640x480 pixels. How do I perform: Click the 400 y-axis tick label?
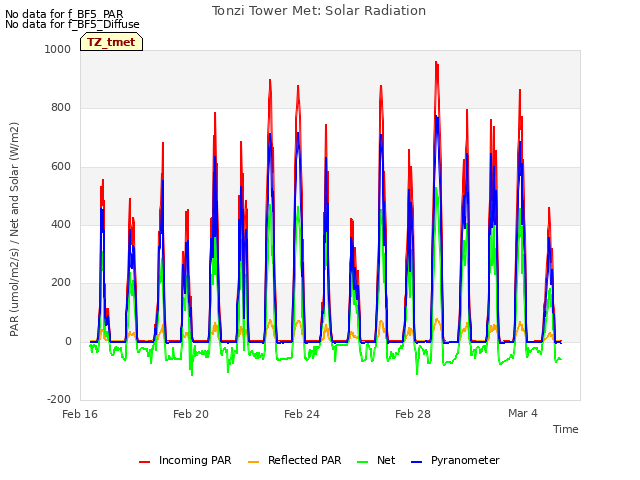[61, 224]
